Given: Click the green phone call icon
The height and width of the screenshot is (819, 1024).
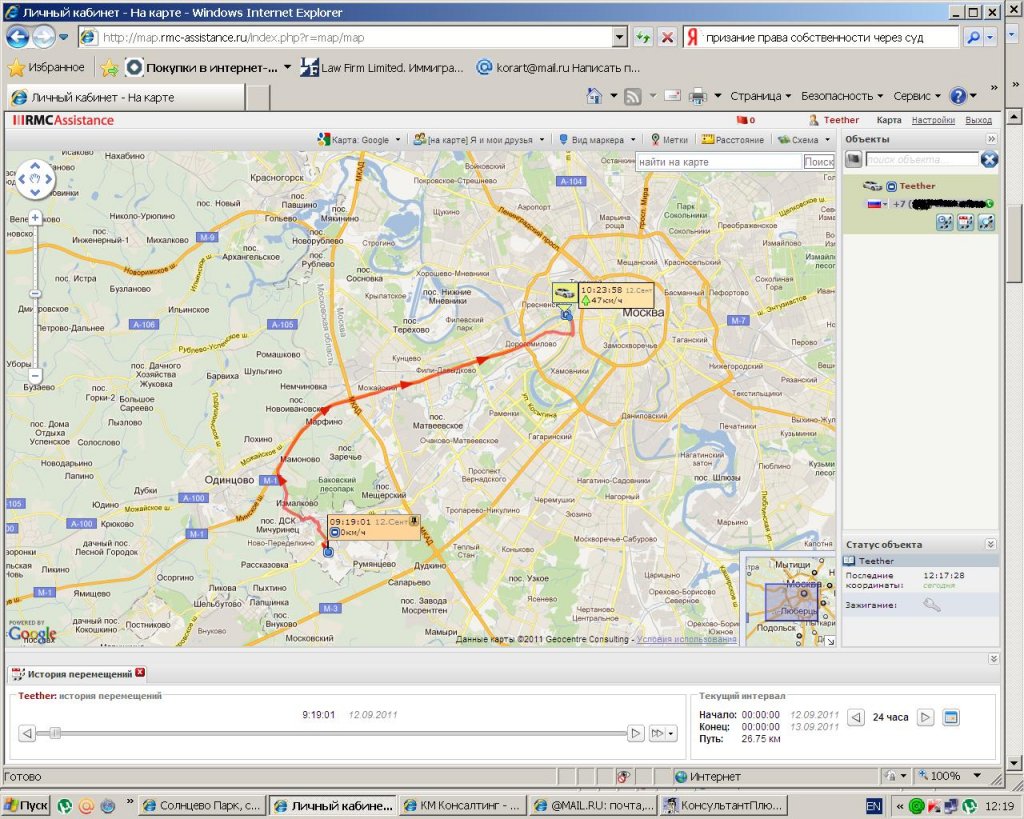Looking at the screenshot, I should 989,204.
